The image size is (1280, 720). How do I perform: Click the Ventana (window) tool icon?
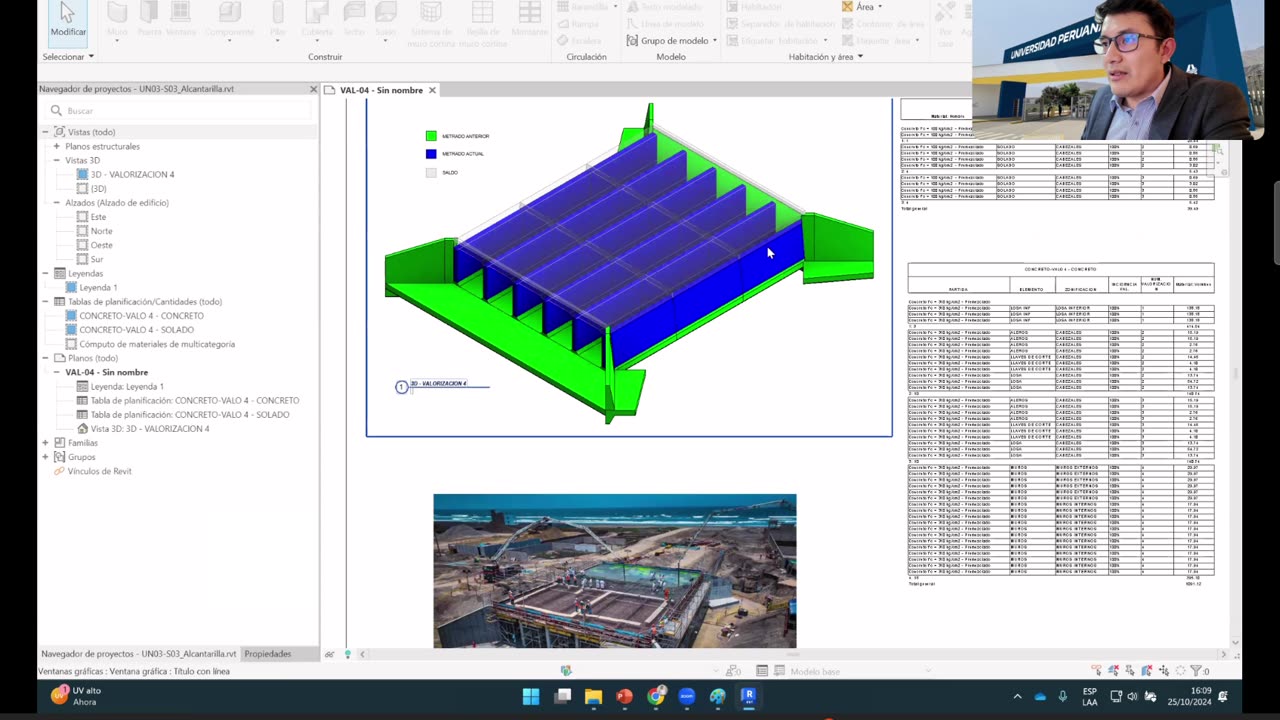pyautogui.click(x=181, y=19)
